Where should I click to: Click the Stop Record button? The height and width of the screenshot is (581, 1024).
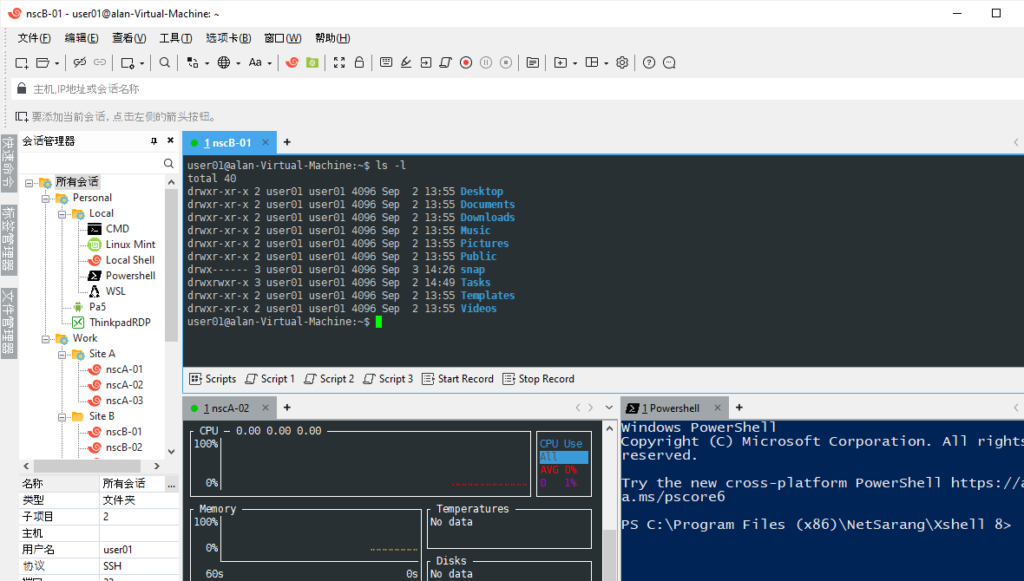538,378
